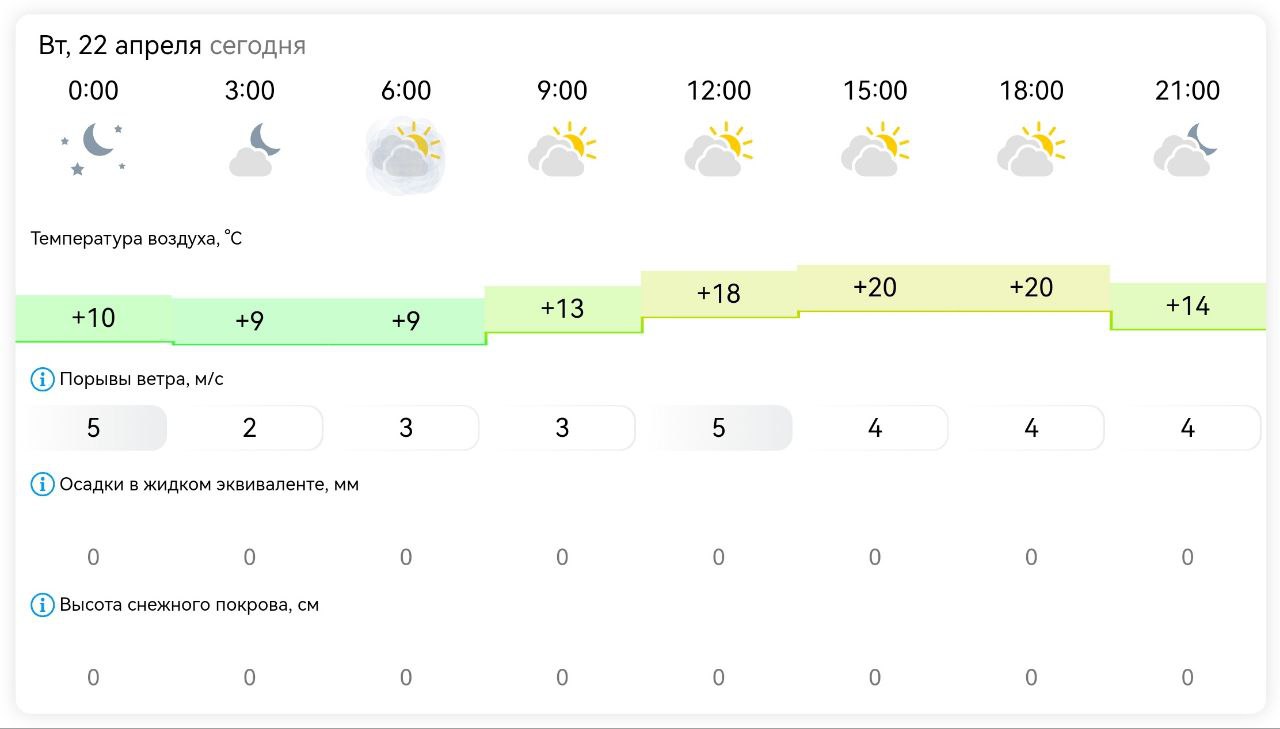Click the foggy sun icon at 6:00
This screenshot has width=1280, height=729.
click(x=406, y=154)
